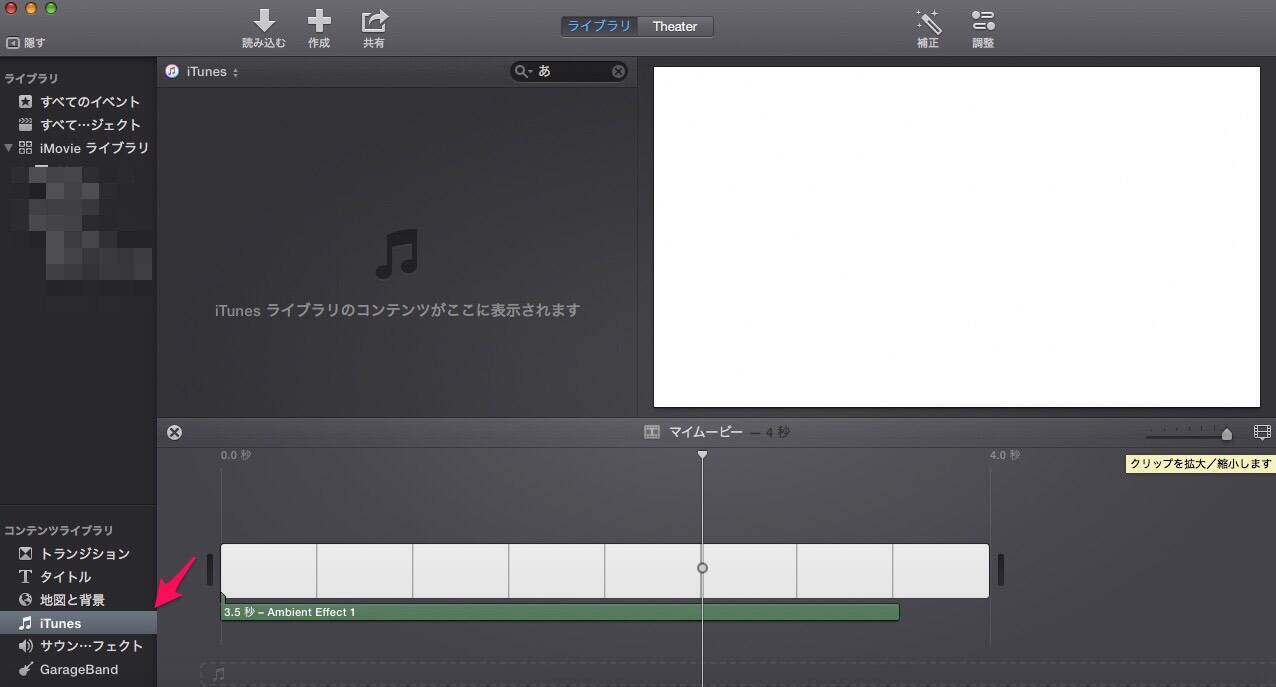The height and width of the screenshot is (687, 1276).
Task: Close the timeline with X icon
Action: (175, 432)
